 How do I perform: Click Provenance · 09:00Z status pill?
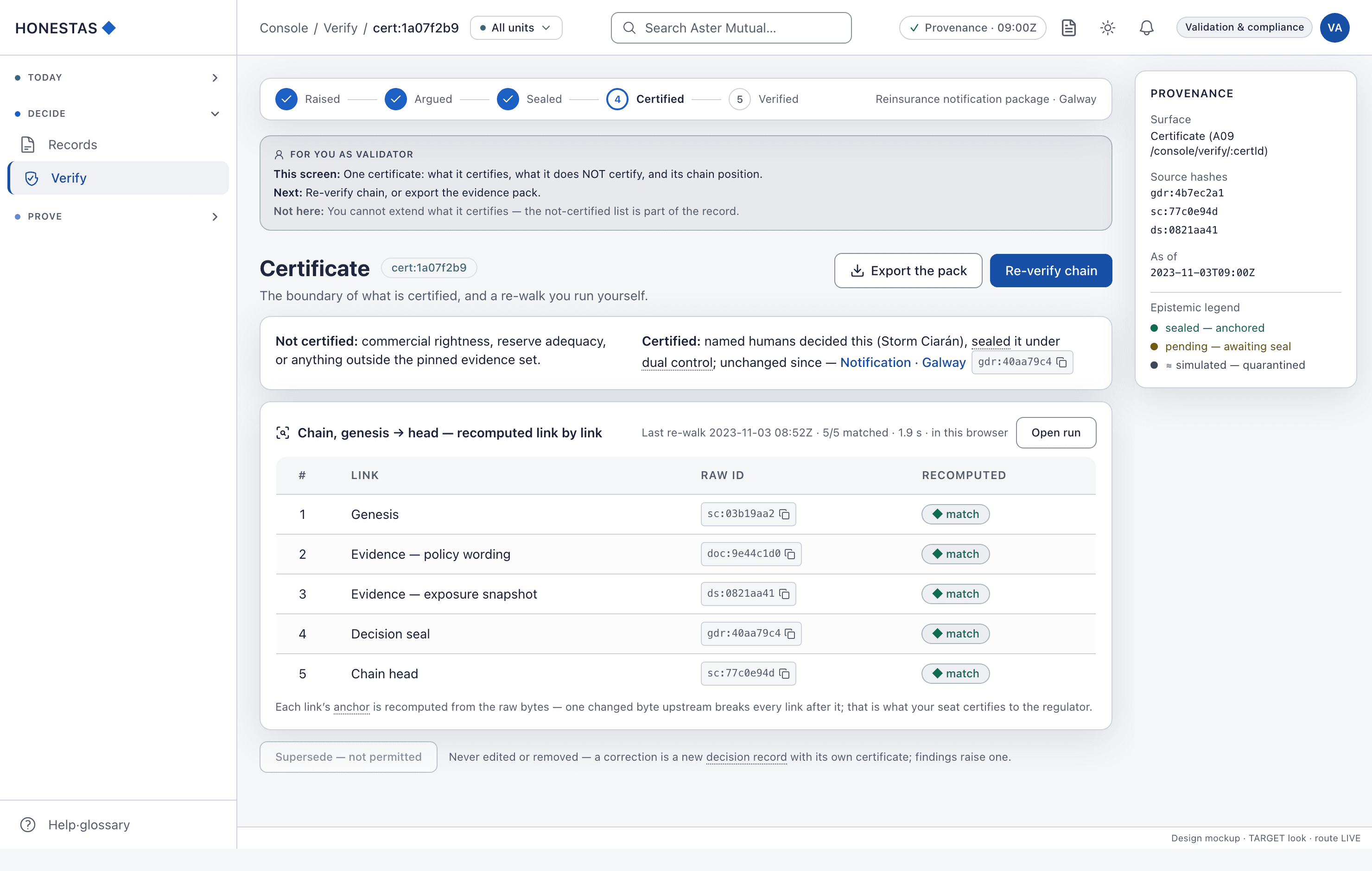(x=972, y=27)
